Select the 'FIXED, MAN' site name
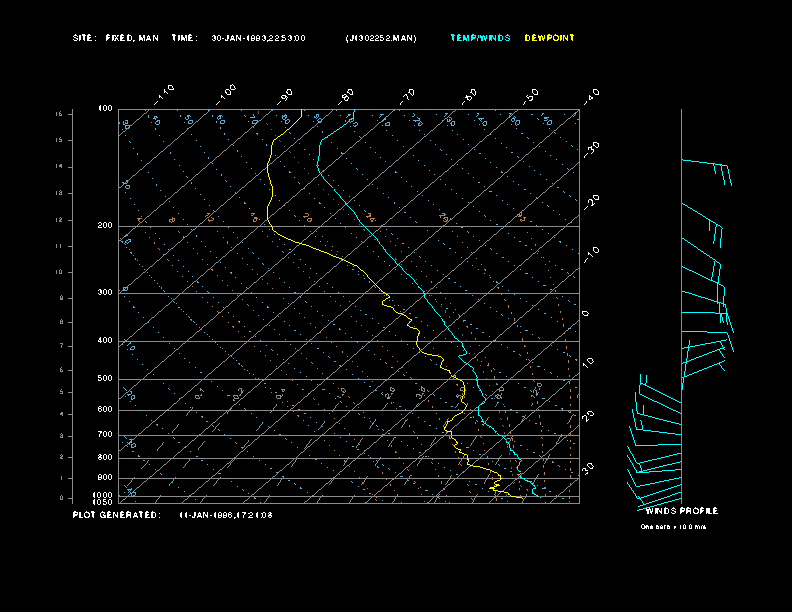Viewport: 792px width, 612px height. [132, 38]
